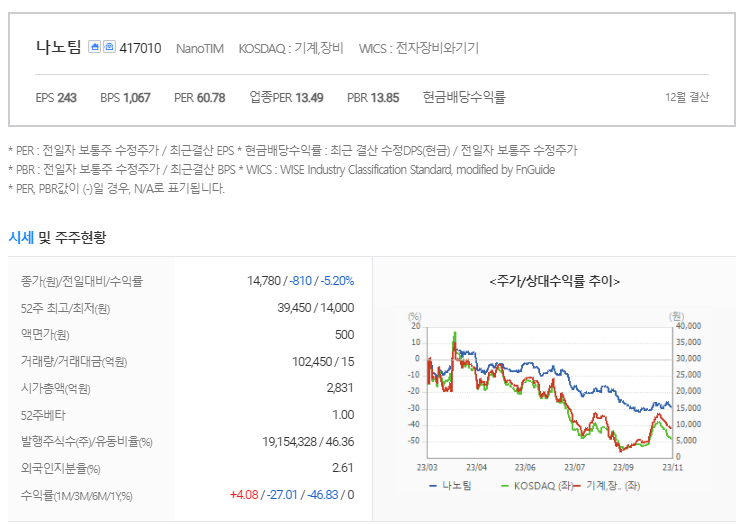Click the KOSDAQ (좌) chart legend entry

(537, 486)
